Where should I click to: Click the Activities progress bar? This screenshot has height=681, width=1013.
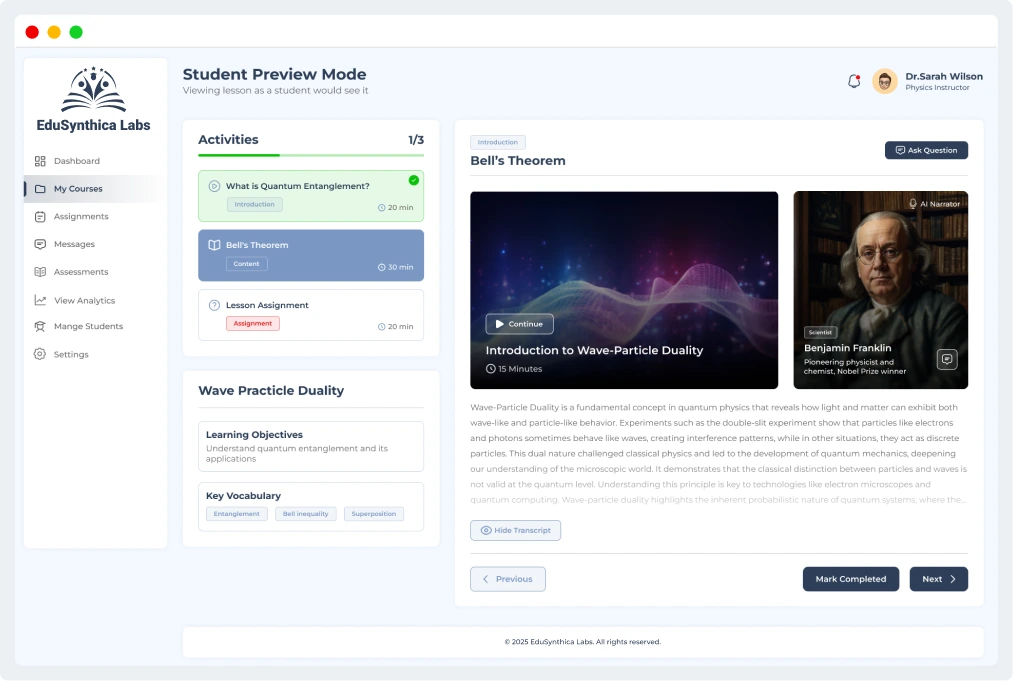[x=311, y=156]
